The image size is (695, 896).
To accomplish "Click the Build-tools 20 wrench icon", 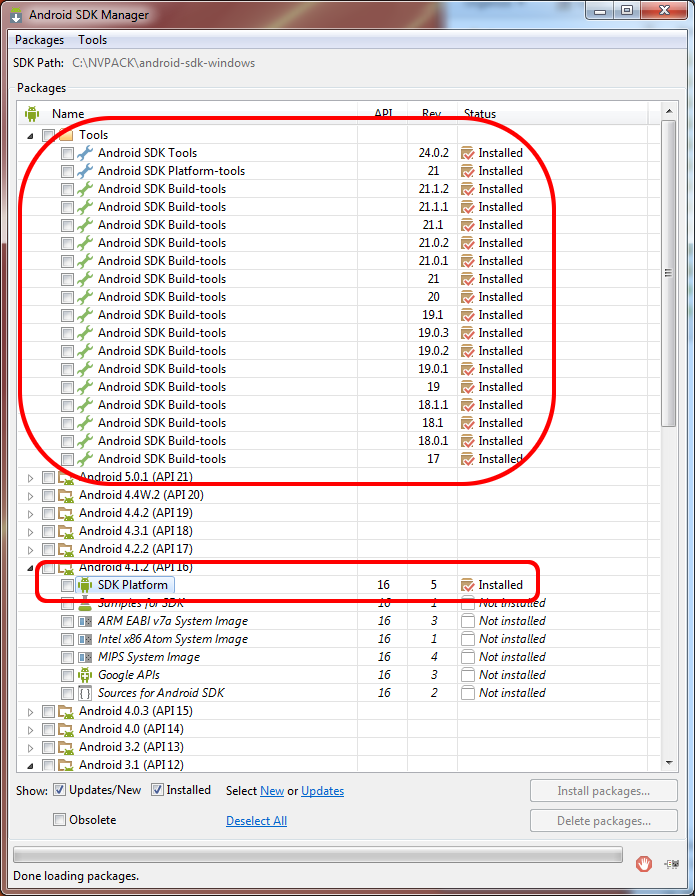I will [85, 297].
